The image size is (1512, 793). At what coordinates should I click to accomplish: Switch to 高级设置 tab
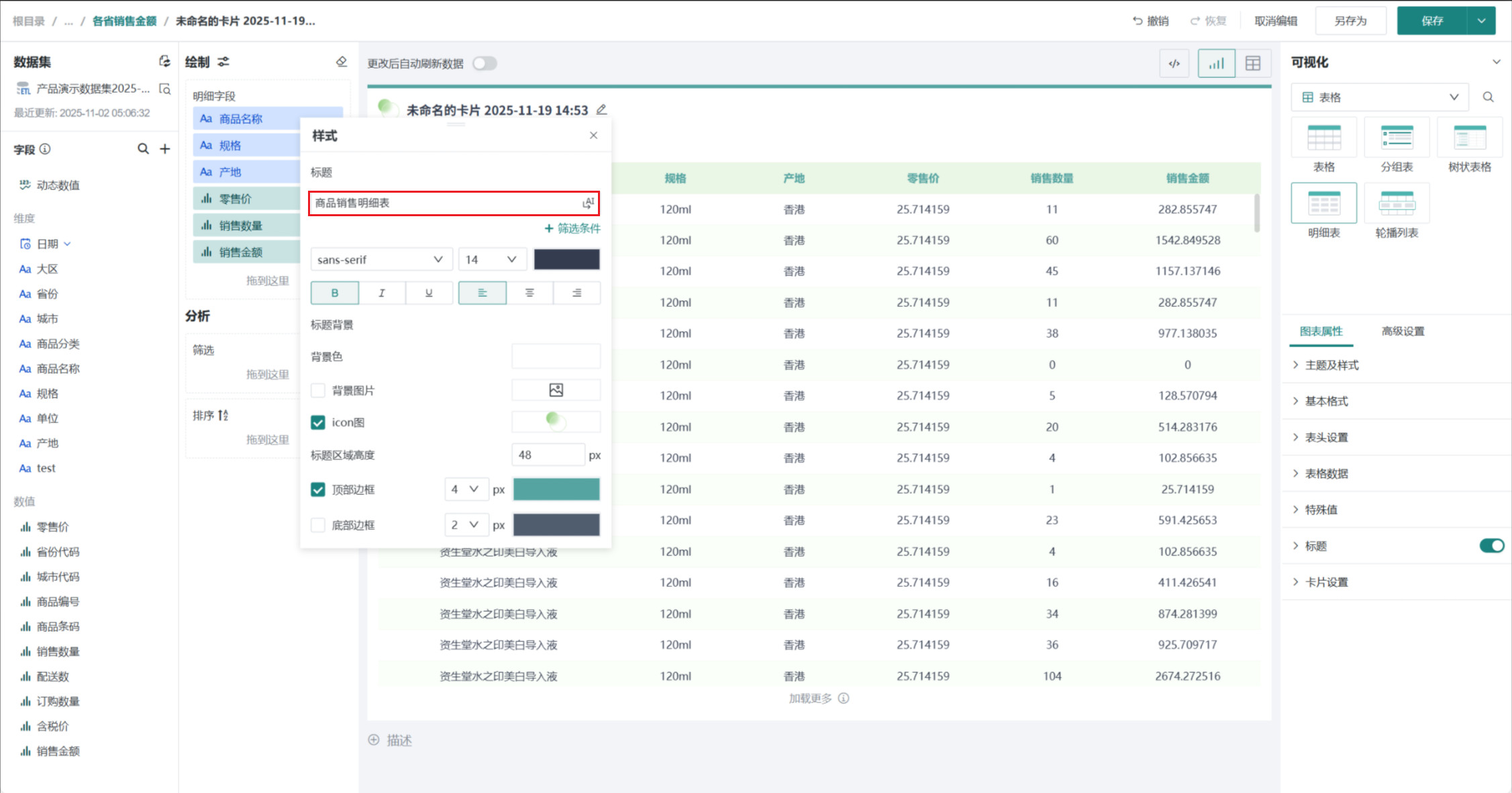[x=1403, y=331]
